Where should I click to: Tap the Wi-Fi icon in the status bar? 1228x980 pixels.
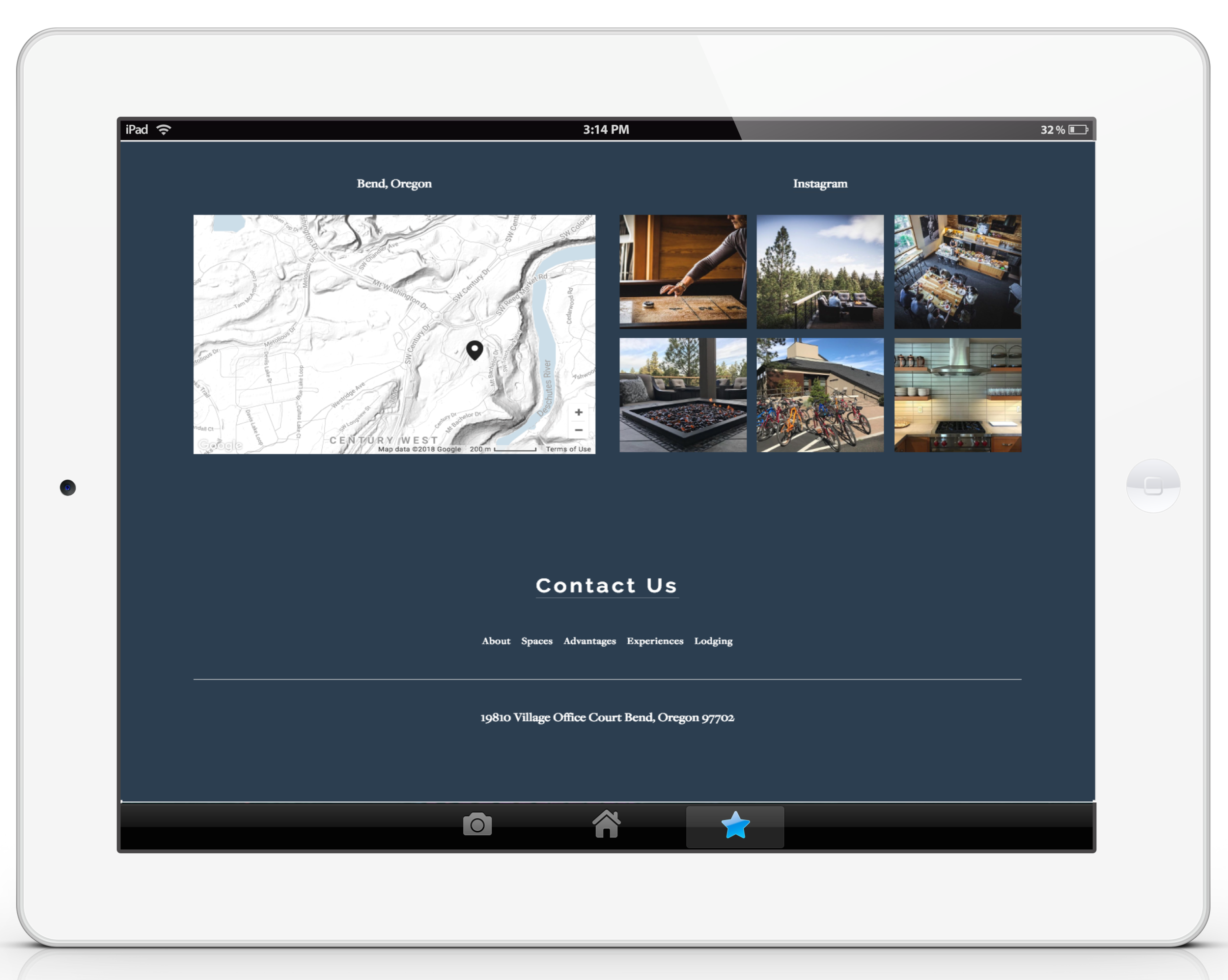pos(165,129)
